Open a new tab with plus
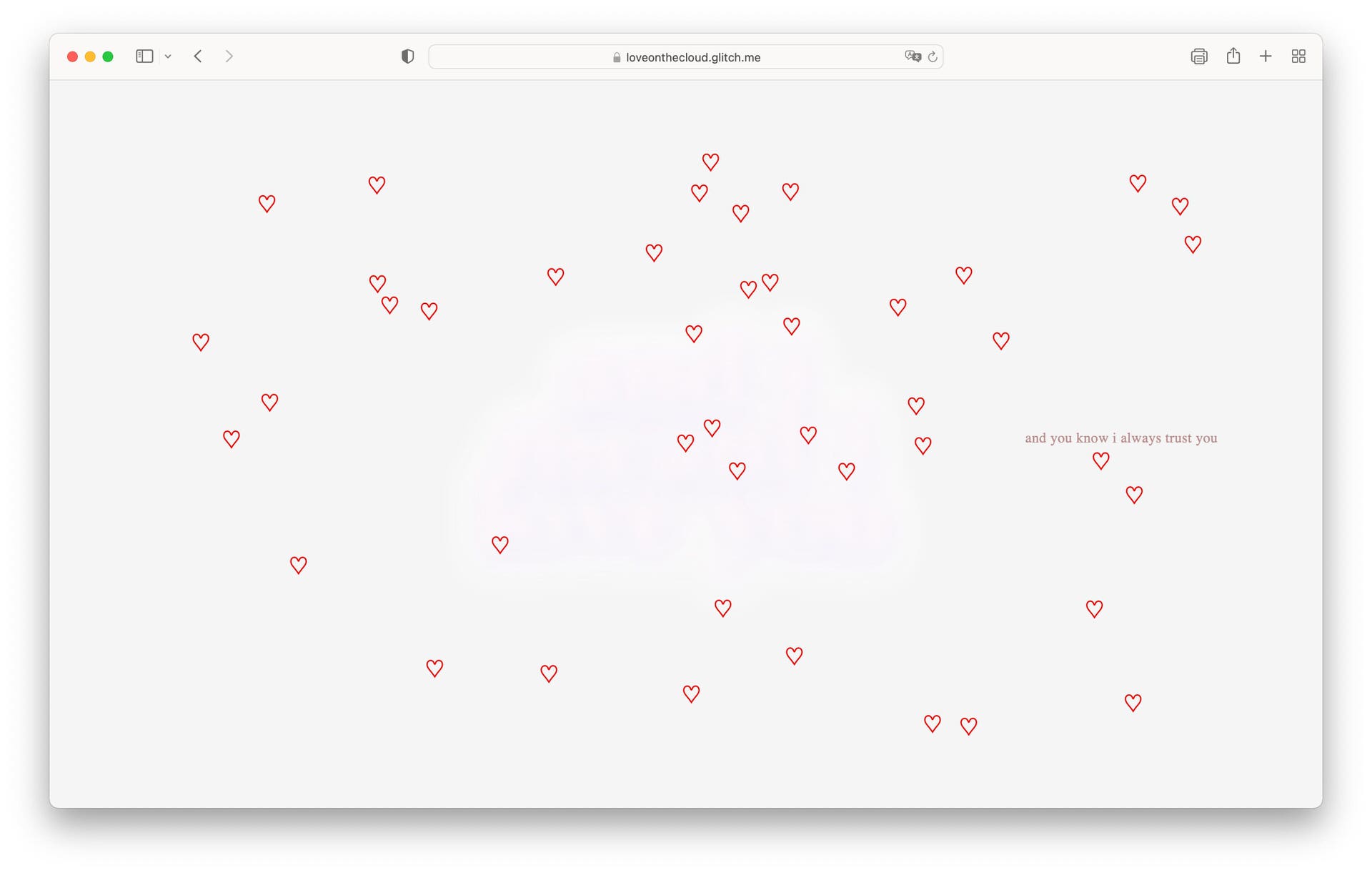The width and height of the screenshot is (1372, 873). pyautogui.click(x=1266, y=56)
